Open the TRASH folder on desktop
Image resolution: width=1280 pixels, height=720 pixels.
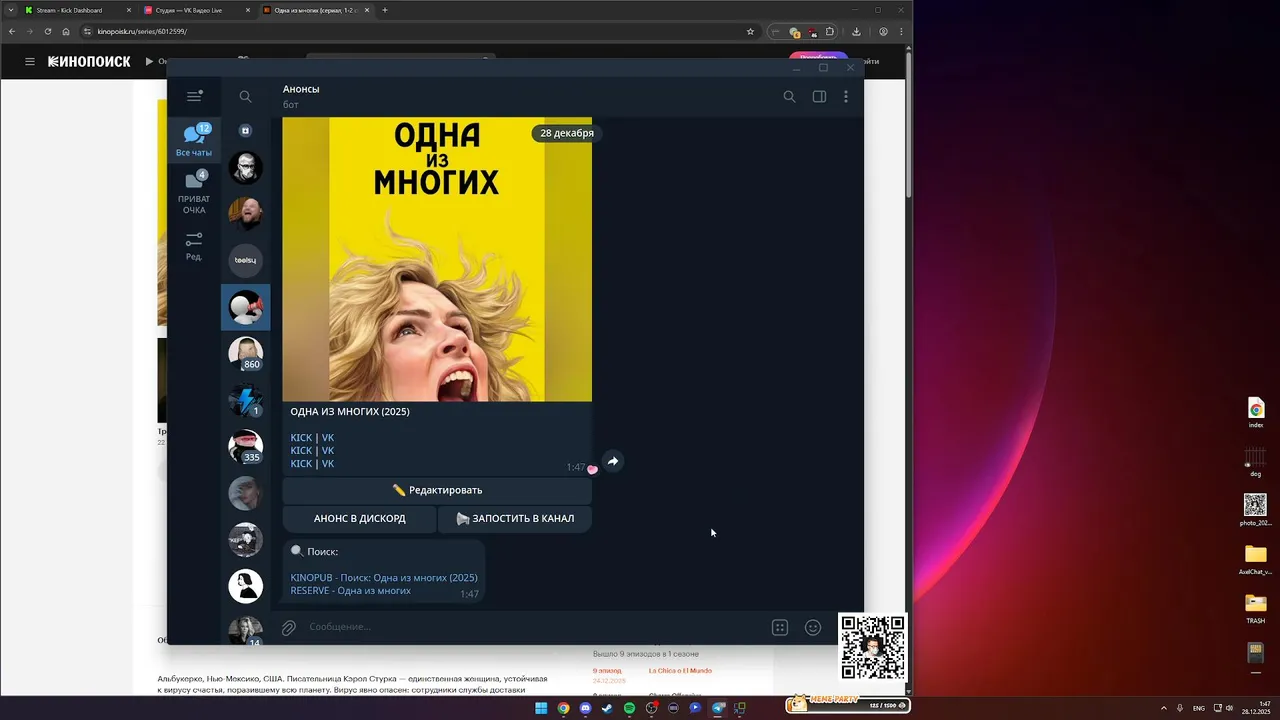tap(1256, 608)
